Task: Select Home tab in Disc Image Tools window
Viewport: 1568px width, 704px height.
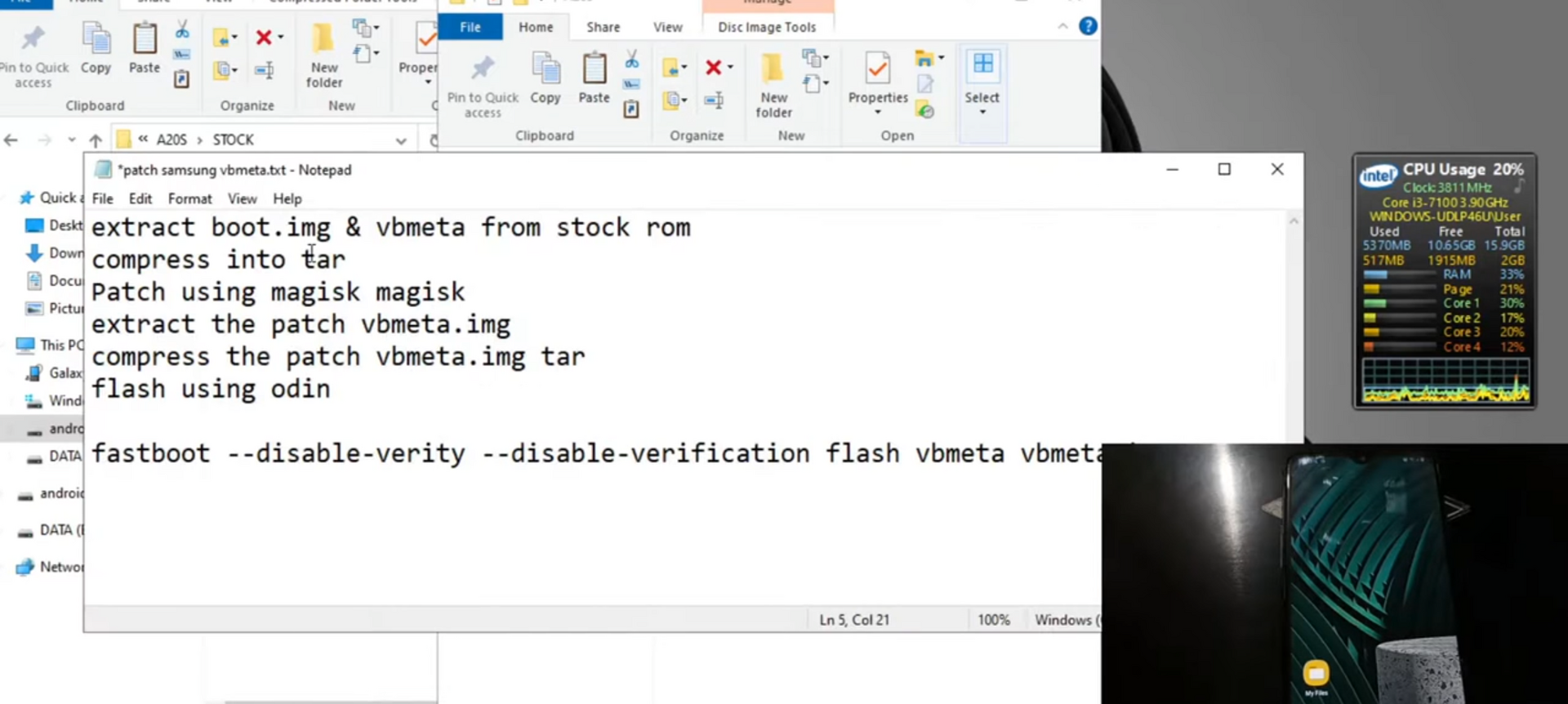Action: (536, 27)
